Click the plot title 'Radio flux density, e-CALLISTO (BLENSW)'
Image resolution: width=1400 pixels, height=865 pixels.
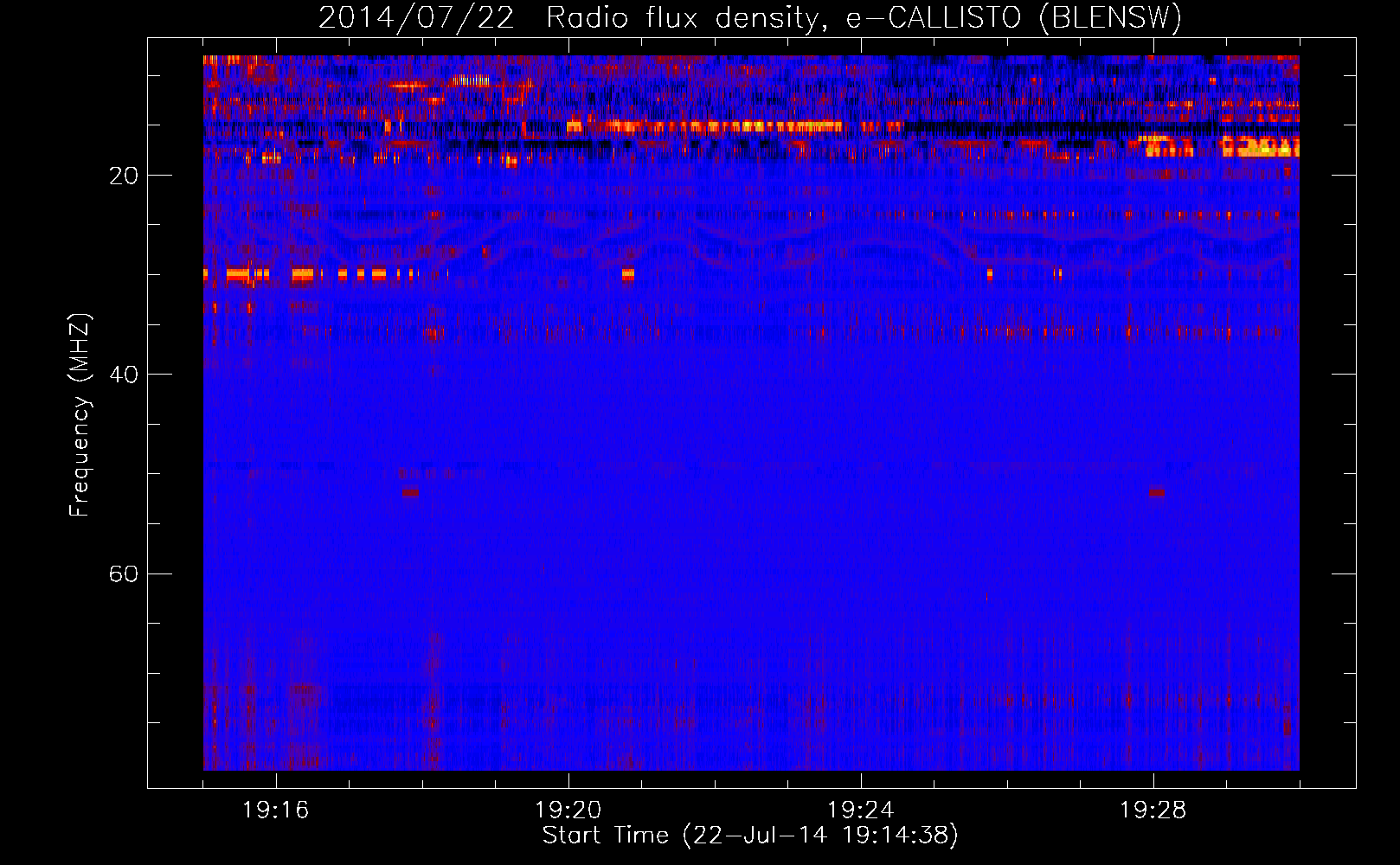(x=864, y=17)
